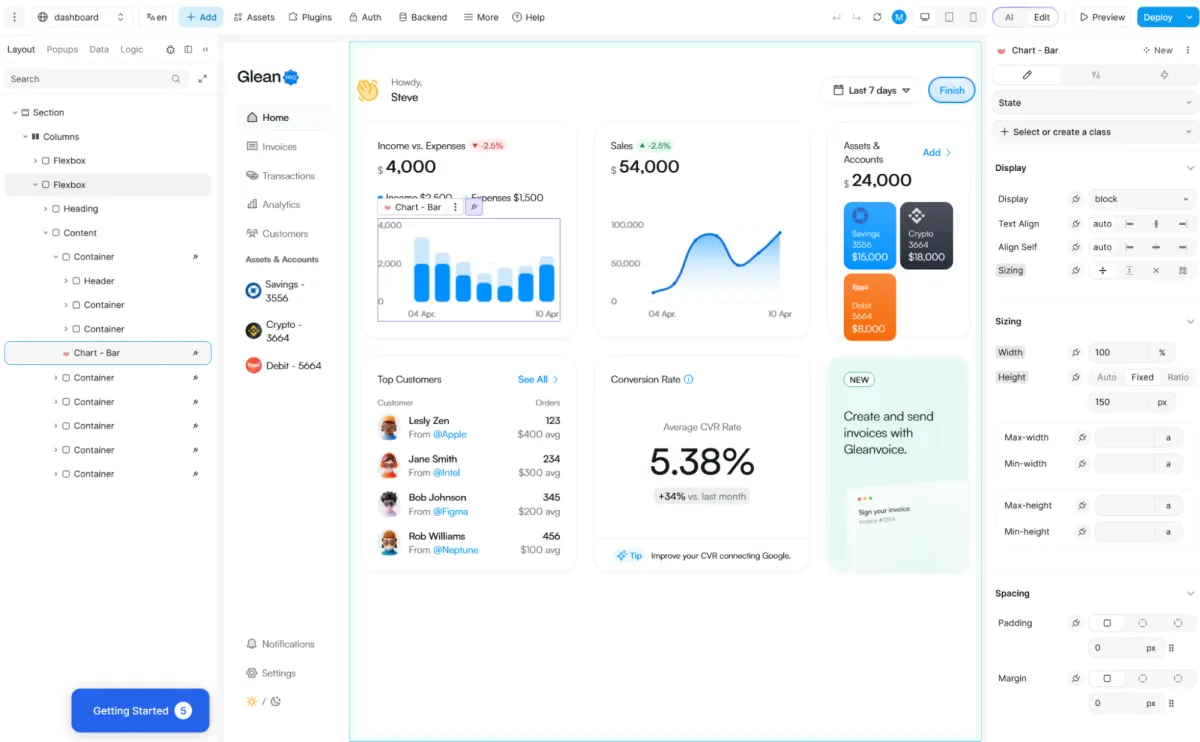The image size is (1200, 742).
Task: Open 'Select or create a class' dropdown
Action: point(1096,132)
